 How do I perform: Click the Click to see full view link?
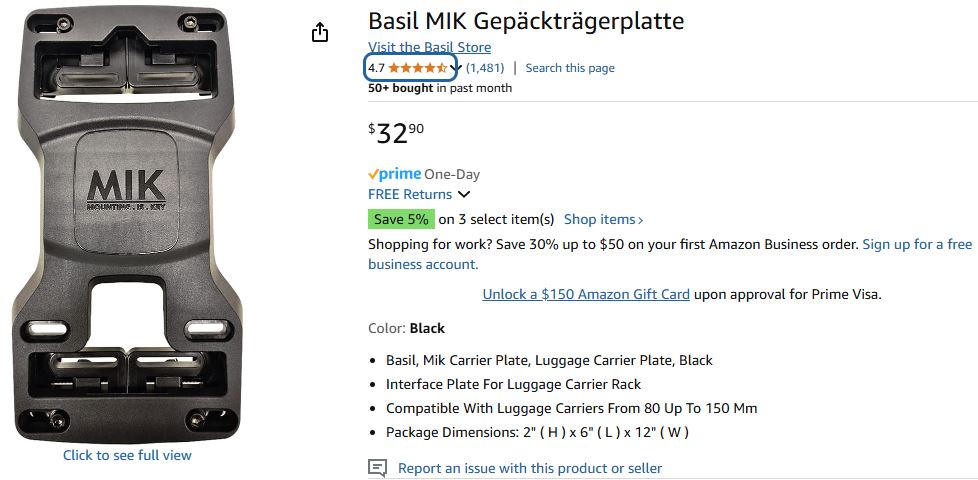(127, 455)
